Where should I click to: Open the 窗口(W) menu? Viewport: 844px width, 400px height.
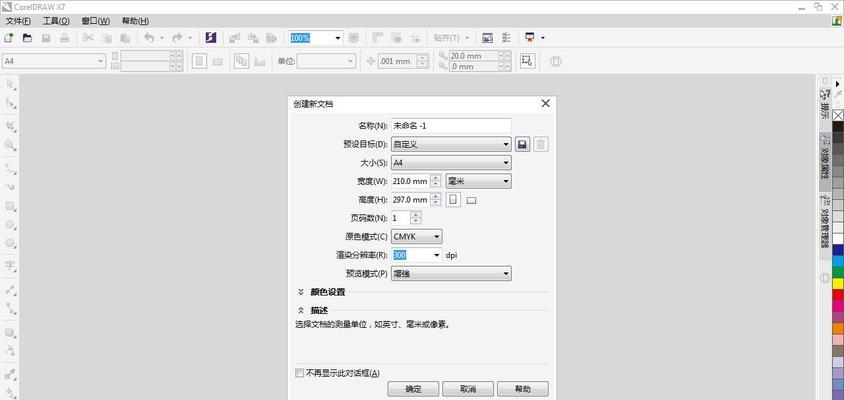click(96, 21)
